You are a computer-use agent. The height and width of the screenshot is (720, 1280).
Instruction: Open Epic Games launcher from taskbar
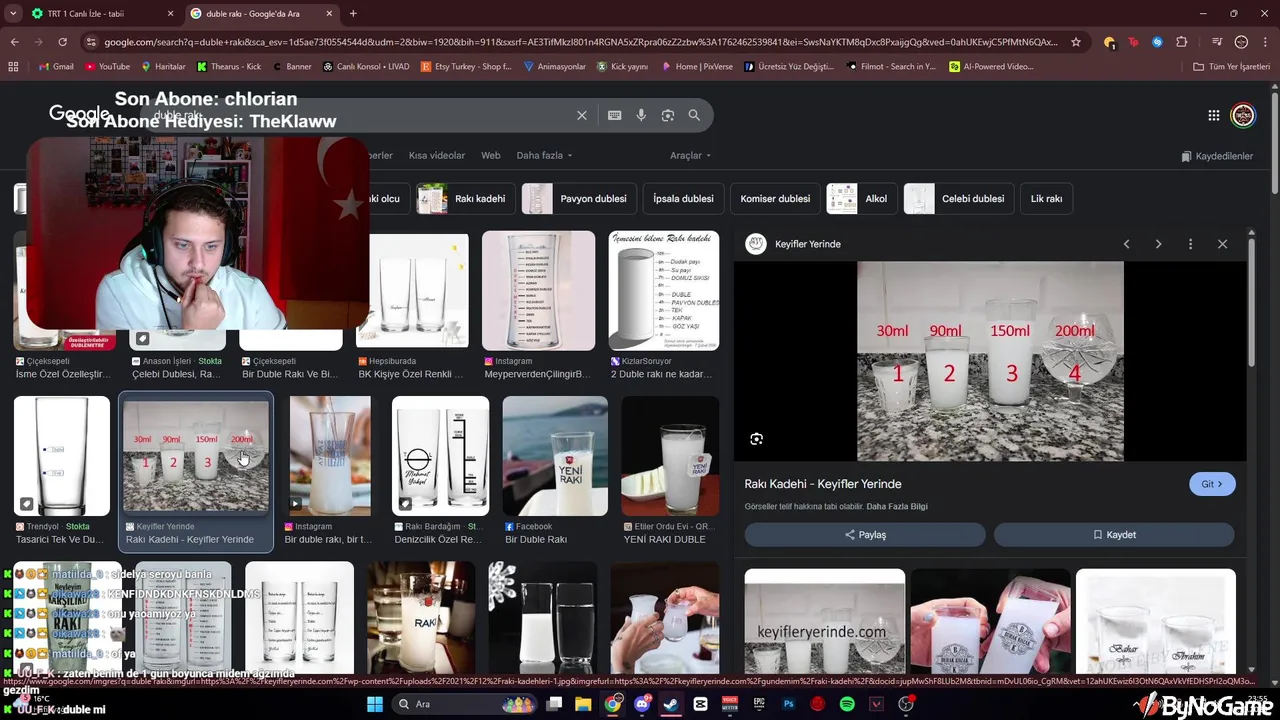[759, 704]
